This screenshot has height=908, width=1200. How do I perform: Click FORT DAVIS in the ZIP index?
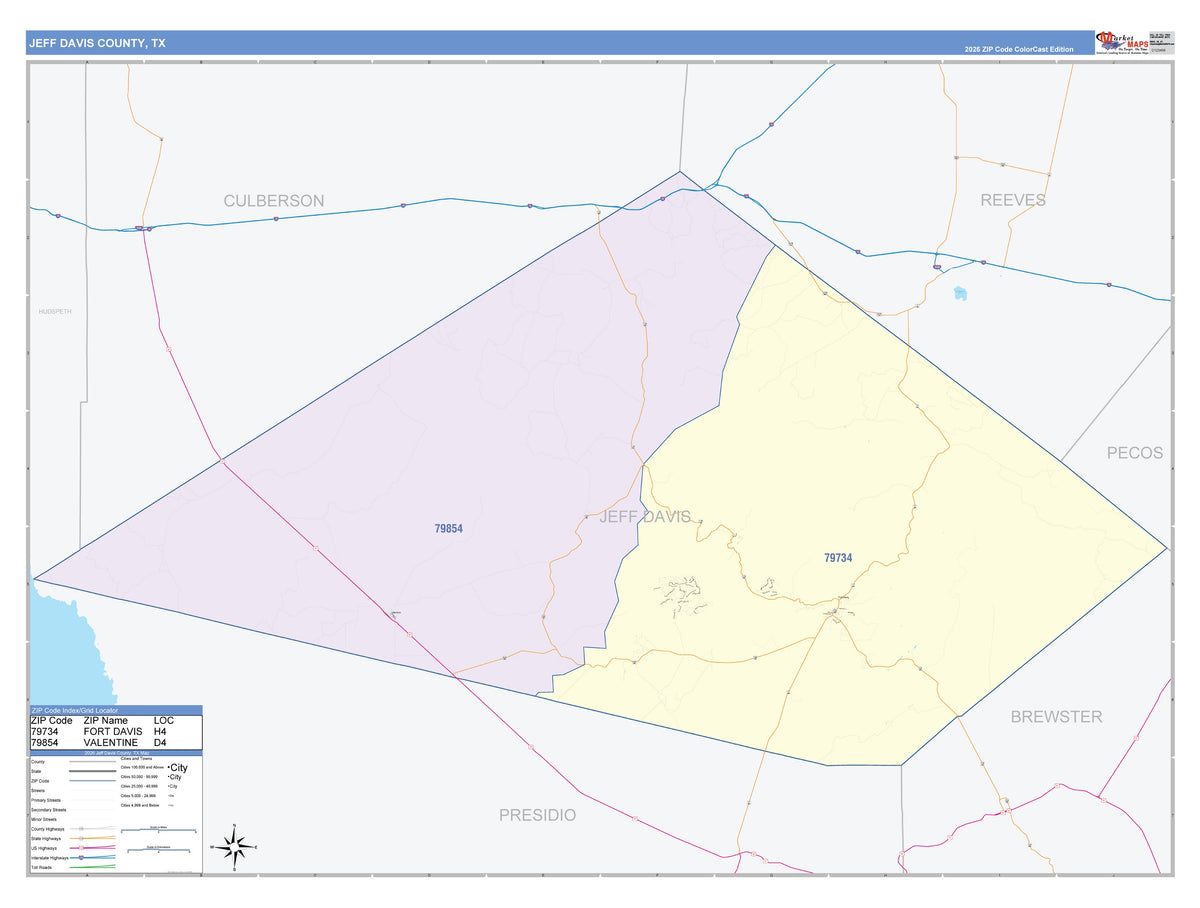pos(113,732)
